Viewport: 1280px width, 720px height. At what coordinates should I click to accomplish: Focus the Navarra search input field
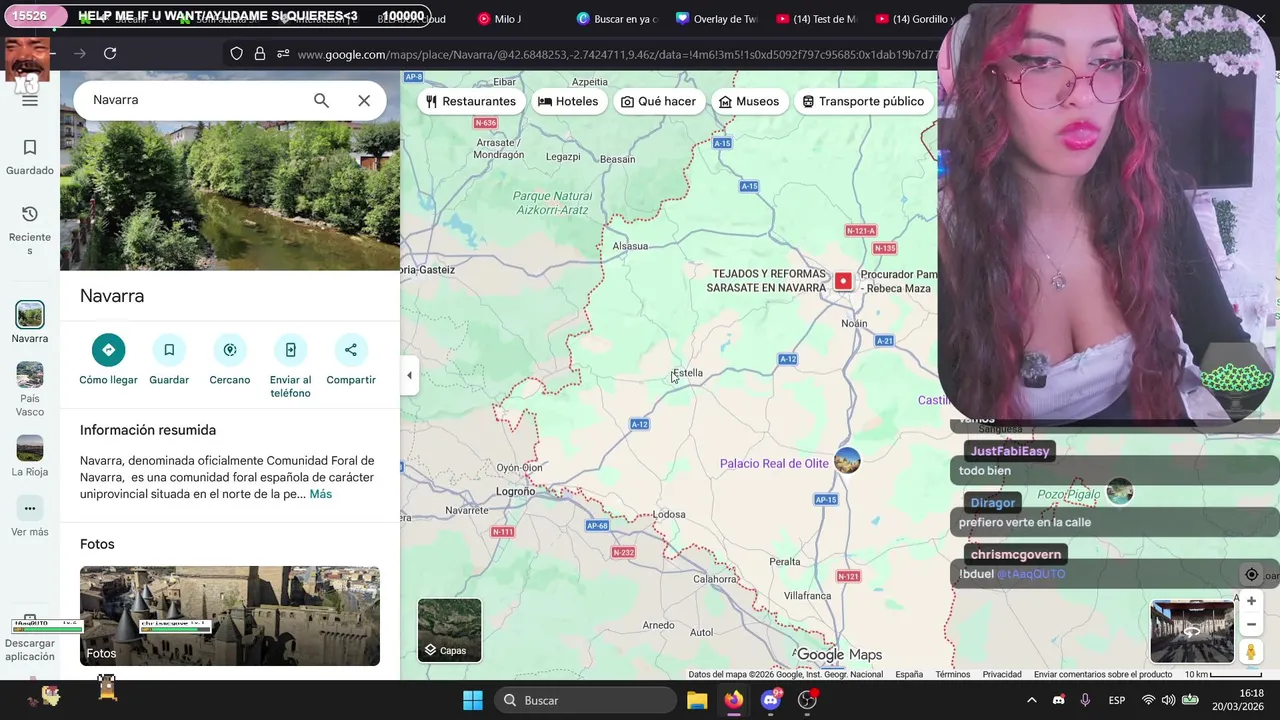[195, 100]
